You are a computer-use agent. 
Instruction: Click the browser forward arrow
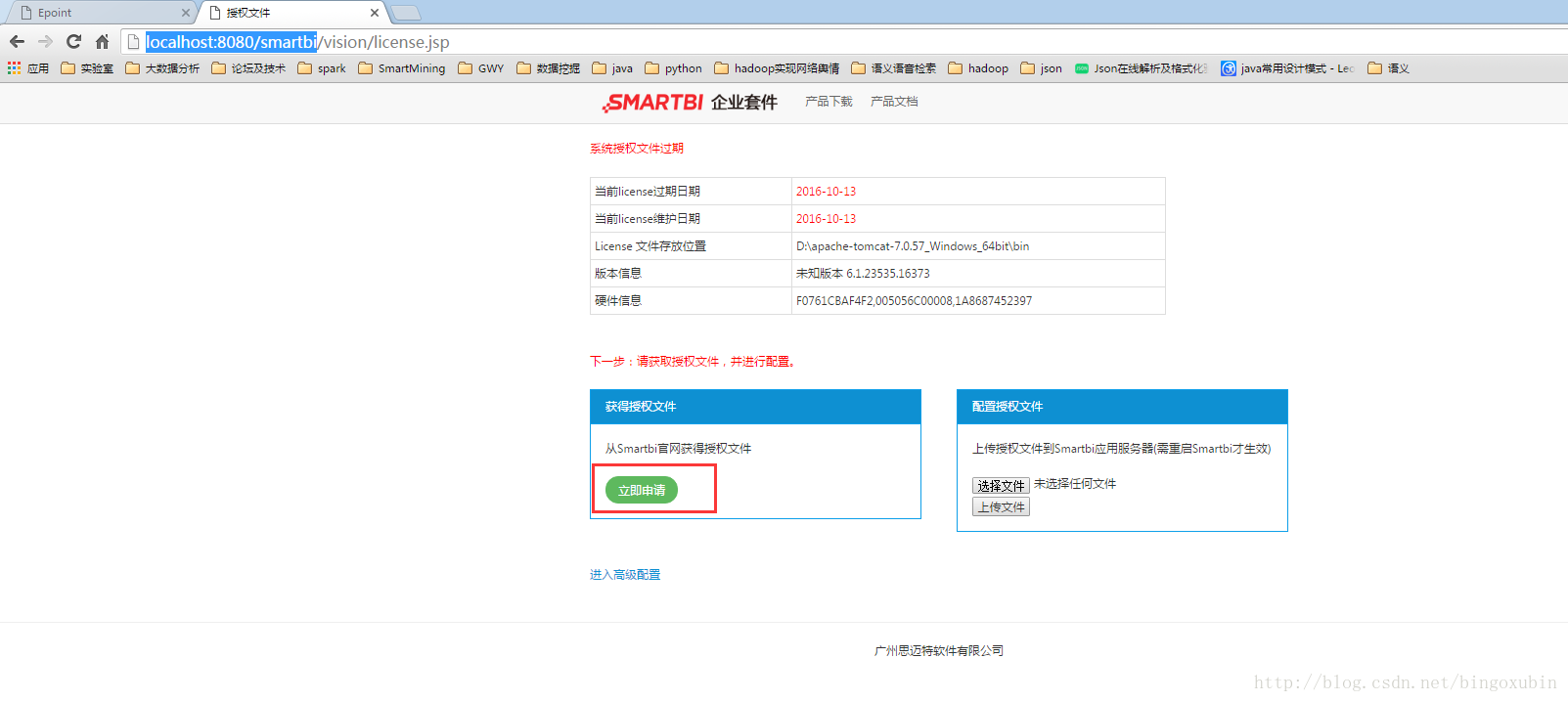tap(45, 41)
